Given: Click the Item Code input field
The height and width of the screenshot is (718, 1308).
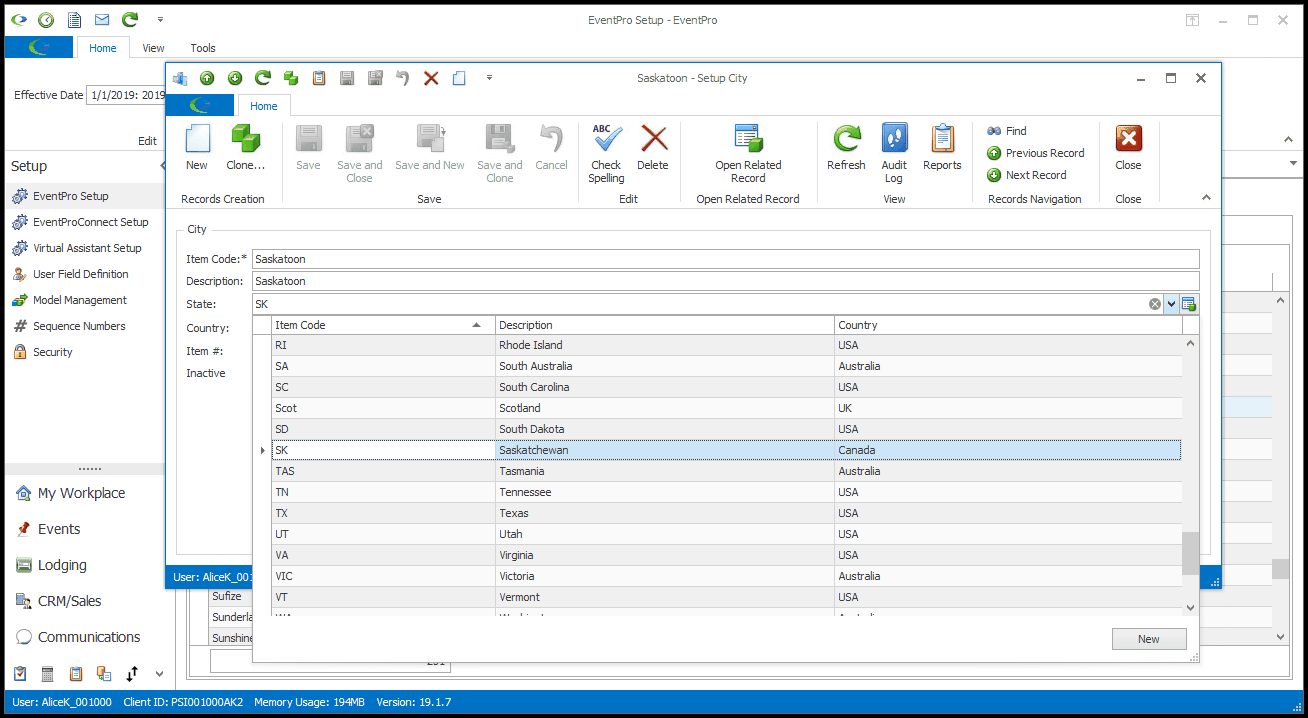Looking at the screenshot, I should pyautogui.click(x=725, y=259).
